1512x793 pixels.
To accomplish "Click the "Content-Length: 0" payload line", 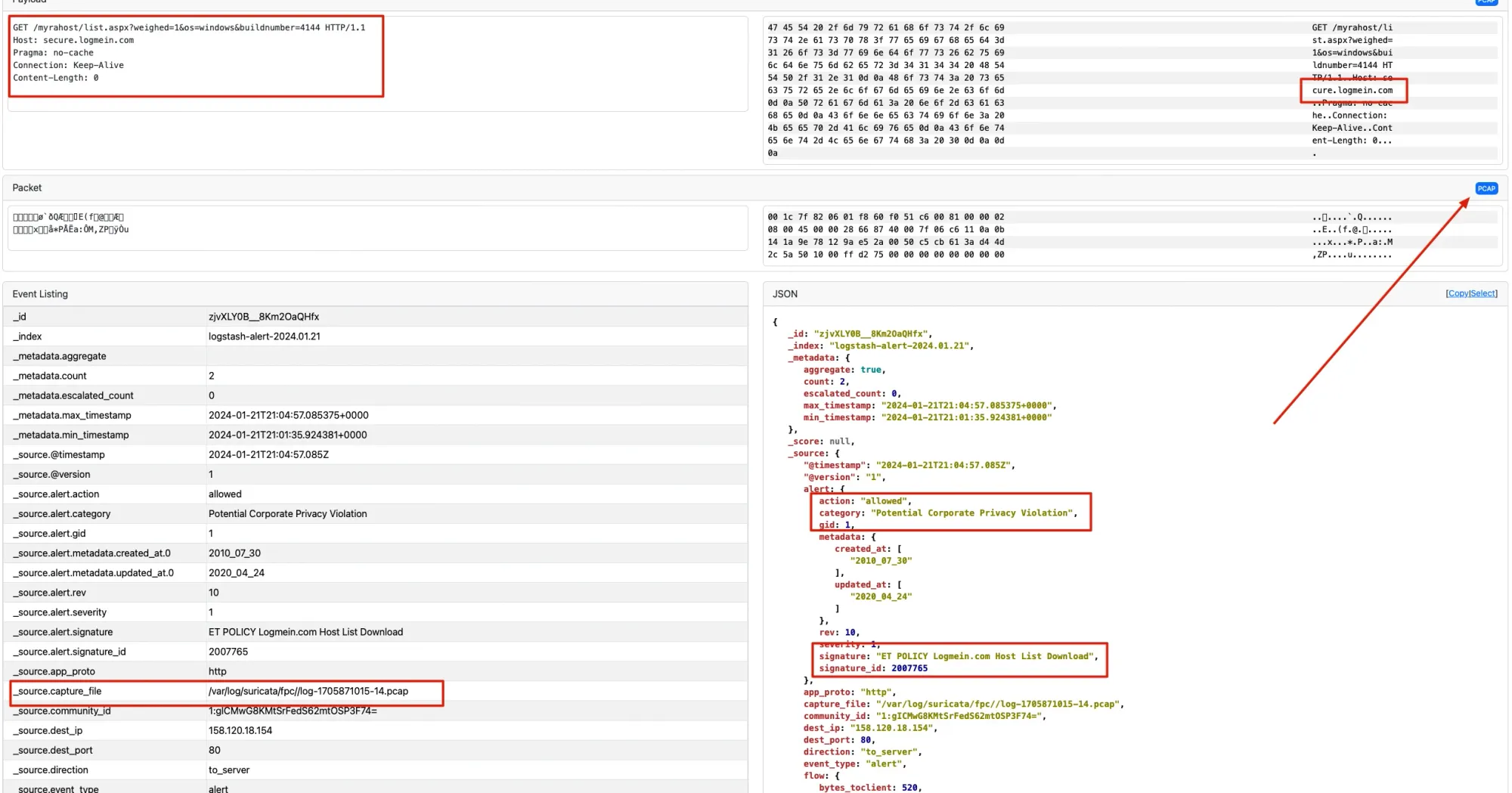I will click(x=55, y=78).
